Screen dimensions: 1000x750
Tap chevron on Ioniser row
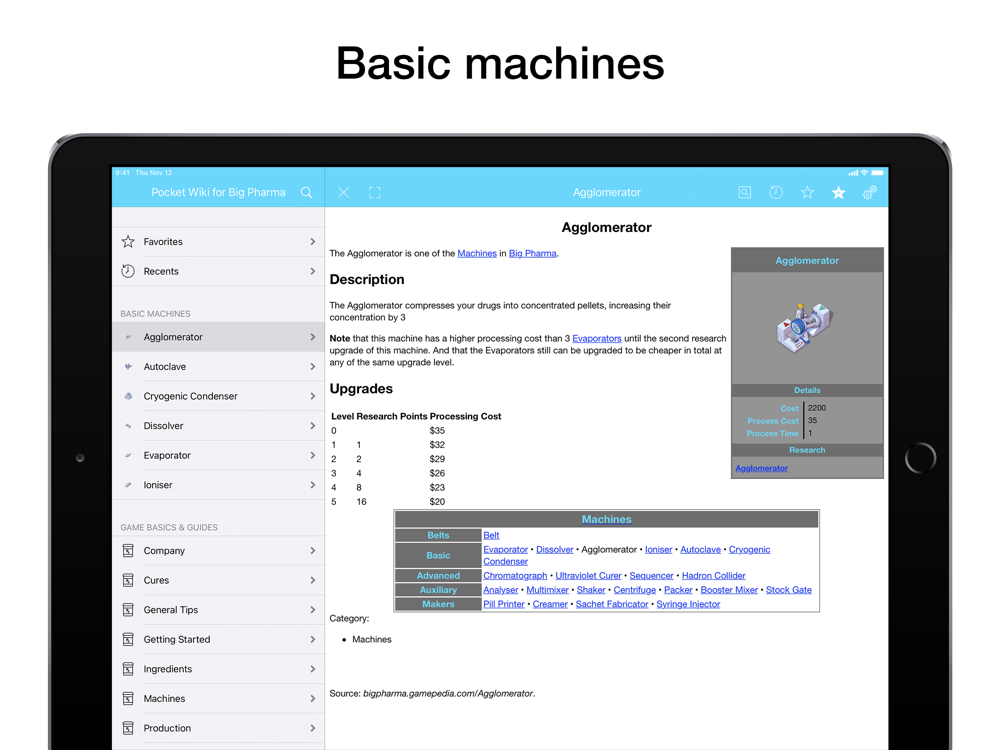[x=312, y=485]
